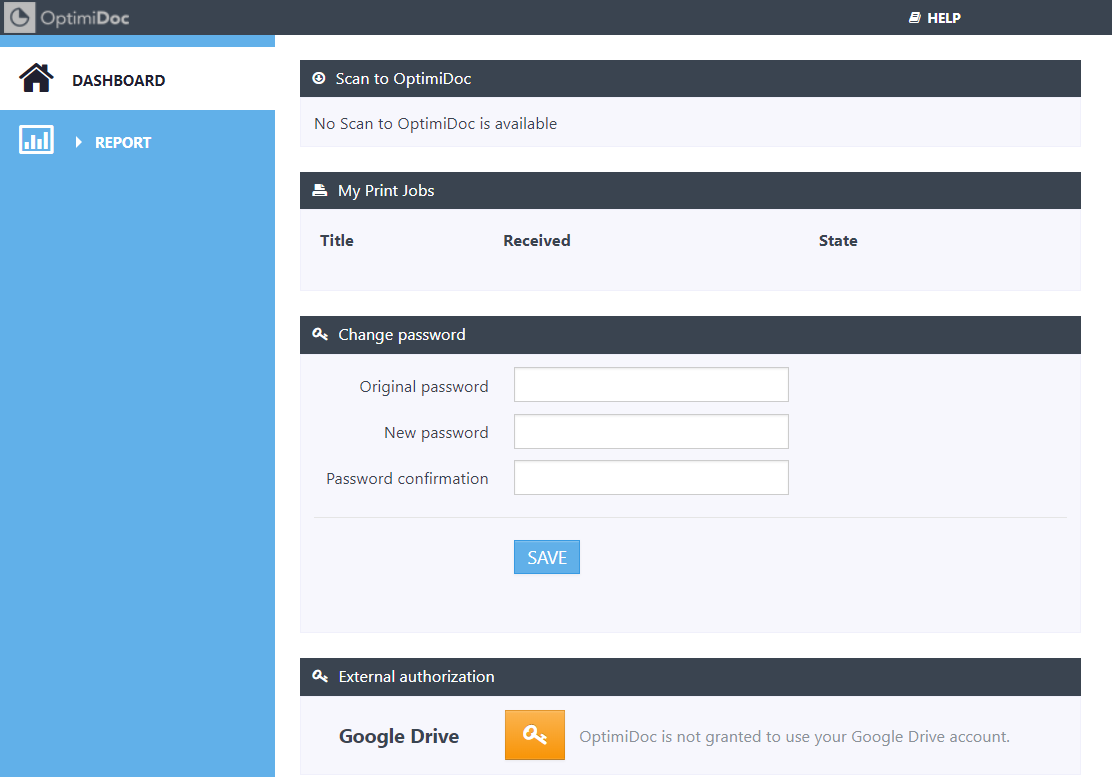Click the State column header
The height and width of the screenshot is (777, 1112).
coord(838,241)
